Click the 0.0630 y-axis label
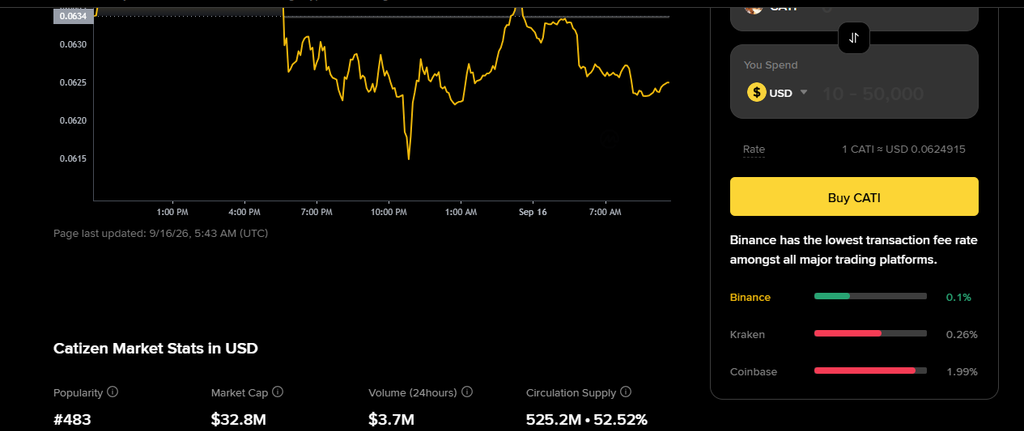The width and height of the screenshot is (1024, 431). point(74,44)
